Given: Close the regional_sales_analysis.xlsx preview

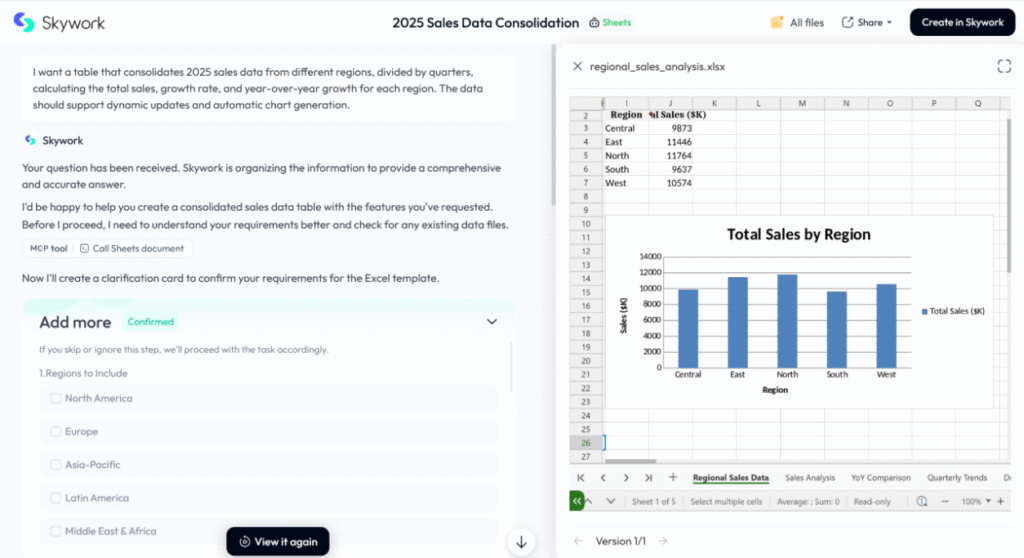Looking at the screenshot, I should click(577, 67).
